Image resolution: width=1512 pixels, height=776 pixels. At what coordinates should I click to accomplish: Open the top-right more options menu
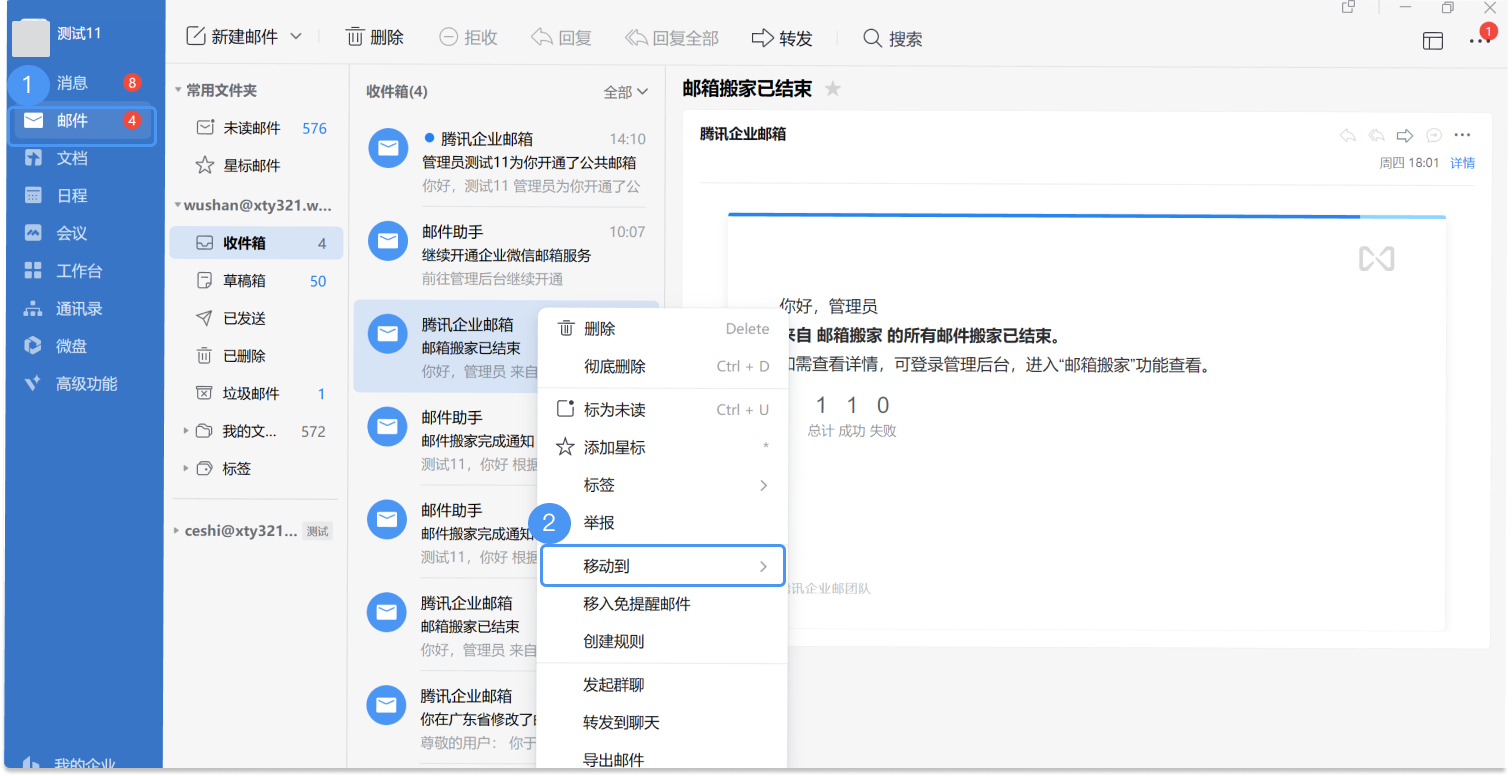1480,41
